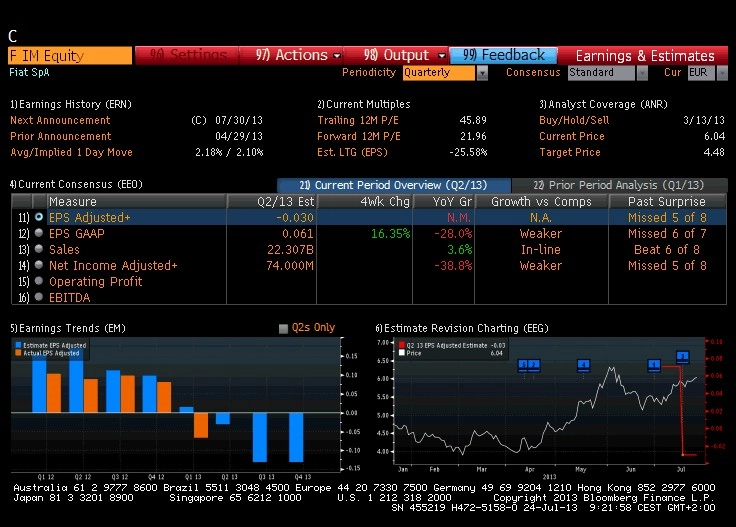
Task: Click chart event marker 2
Action: coord(534,365)
